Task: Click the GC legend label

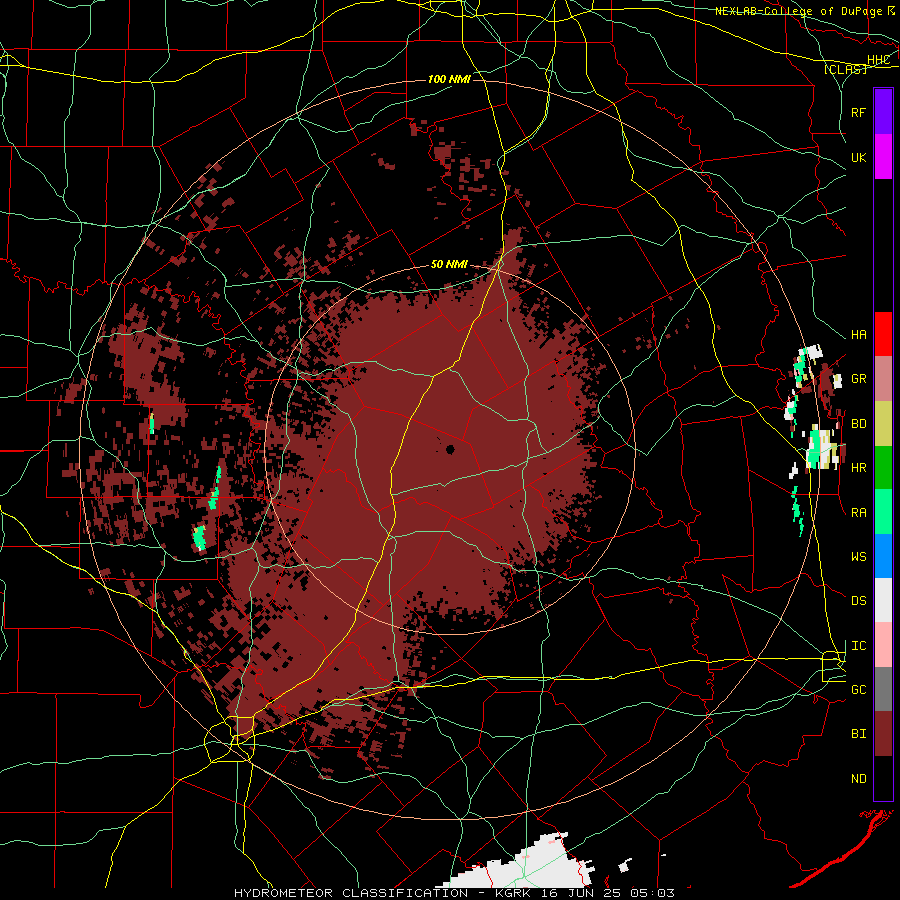Action: point(858,690)
